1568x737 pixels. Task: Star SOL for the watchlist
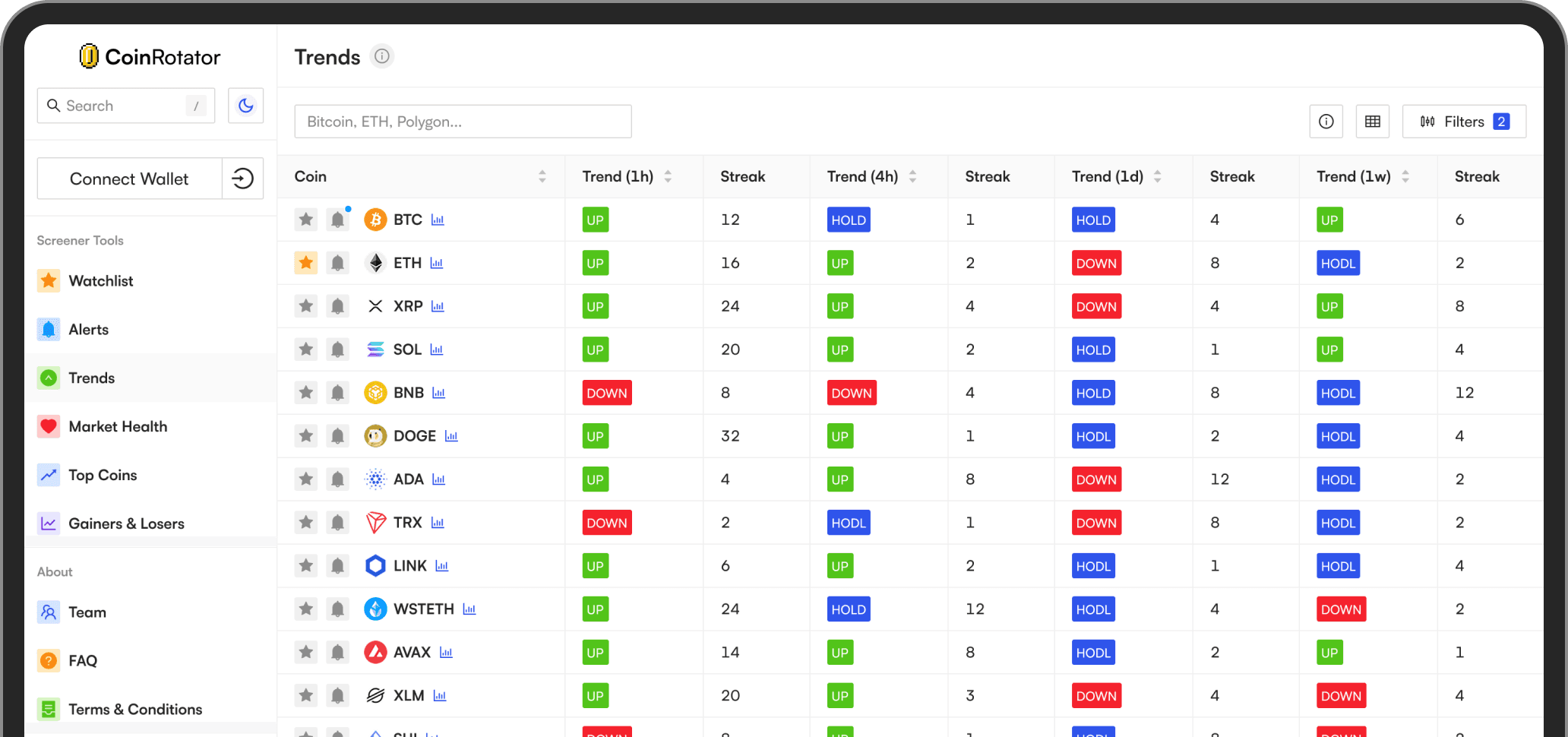(306, 350)
